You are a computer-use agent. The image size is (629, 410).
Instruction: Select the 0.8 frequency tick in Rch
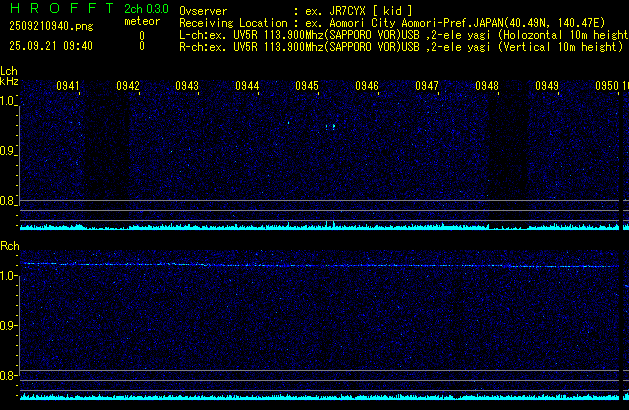9,375
